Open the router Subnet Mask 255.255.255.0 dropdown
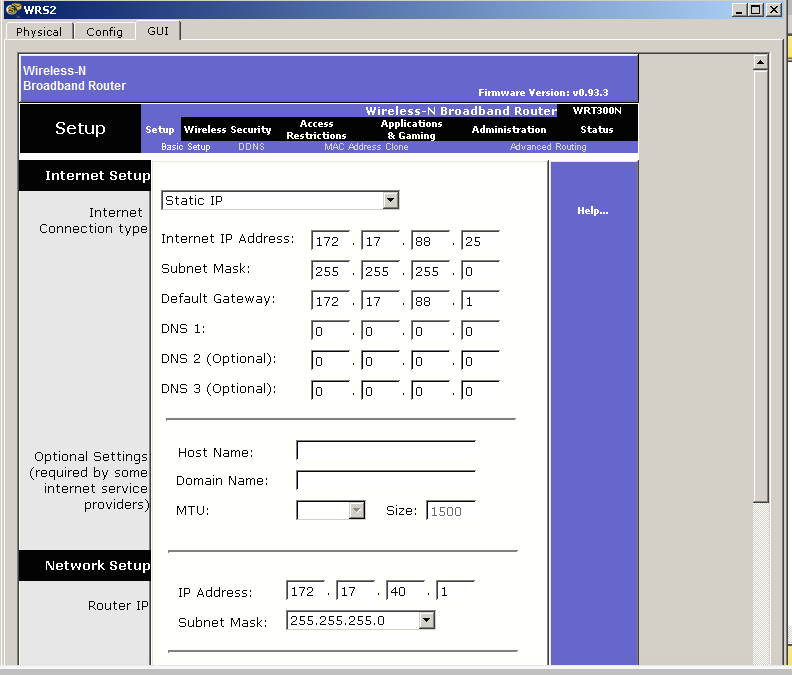The height and width of the screenshot is (675, 792). [x=361, y=620]
